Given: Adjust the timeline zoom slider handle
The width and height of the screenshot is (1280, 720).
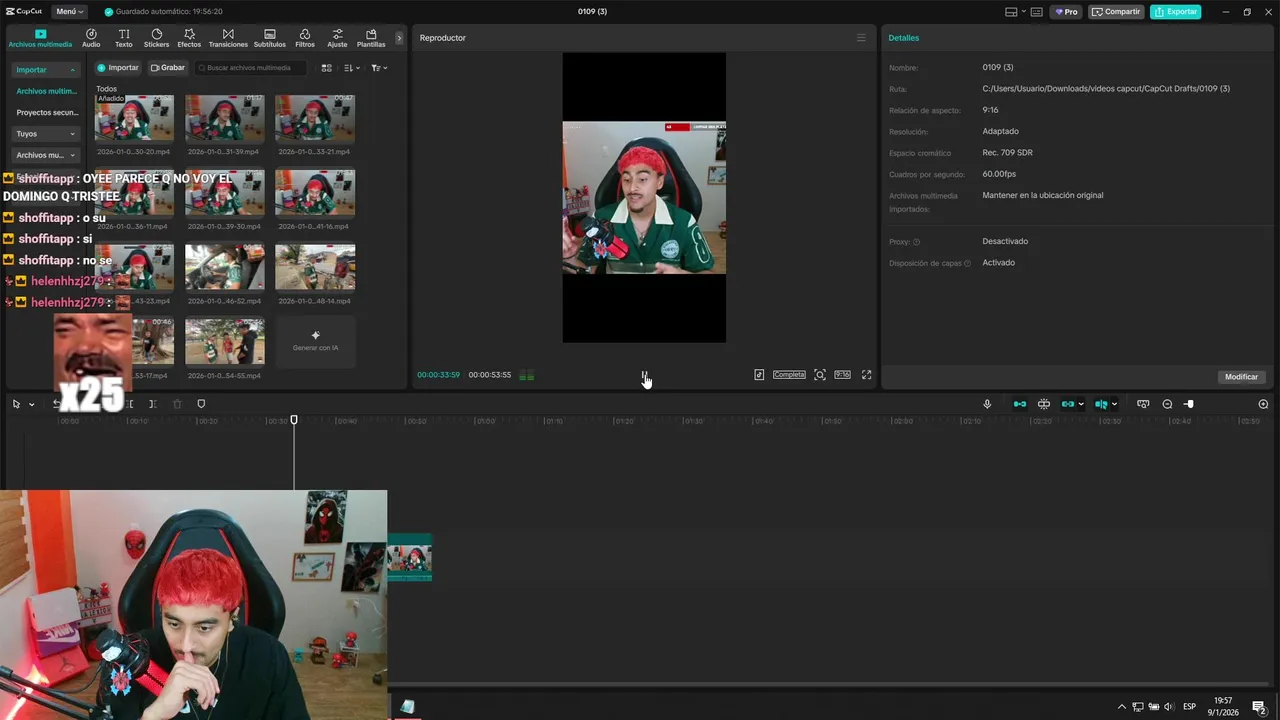Looking at the screenshot, I should click(1188, 404).
